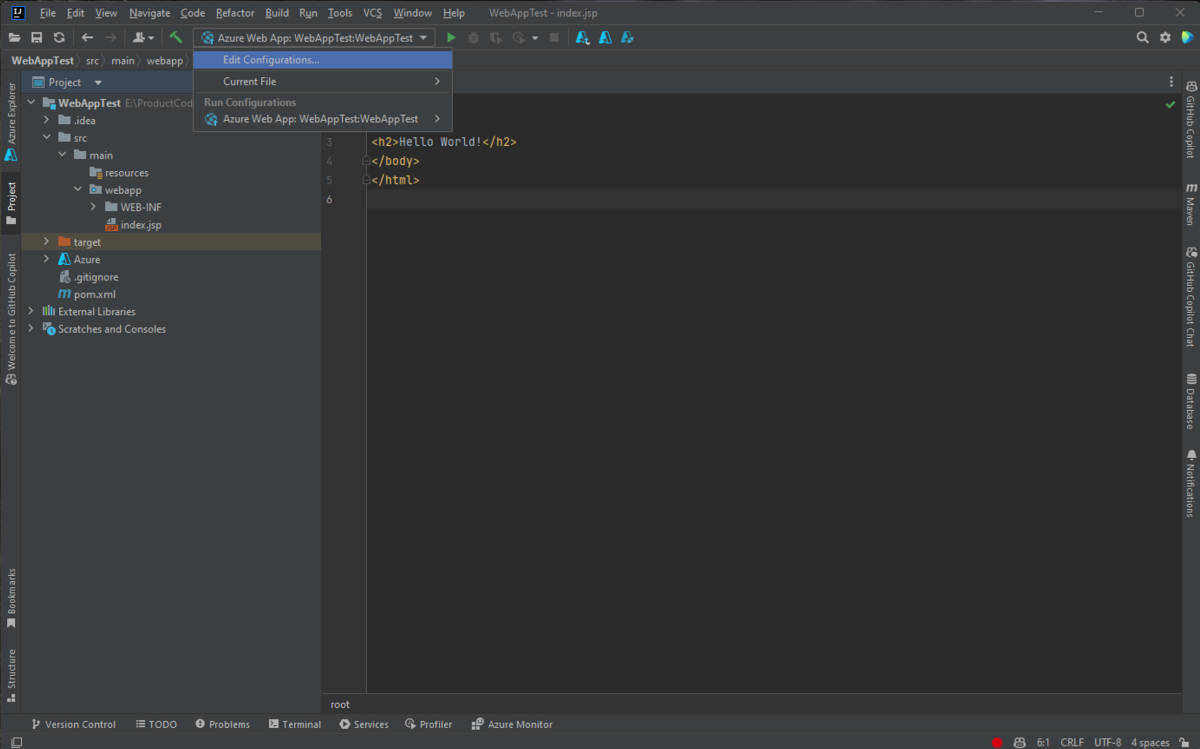Open Search Everywhere with the magnifier icon
The image size is (1200, 749).
(x=1143, y=37)
